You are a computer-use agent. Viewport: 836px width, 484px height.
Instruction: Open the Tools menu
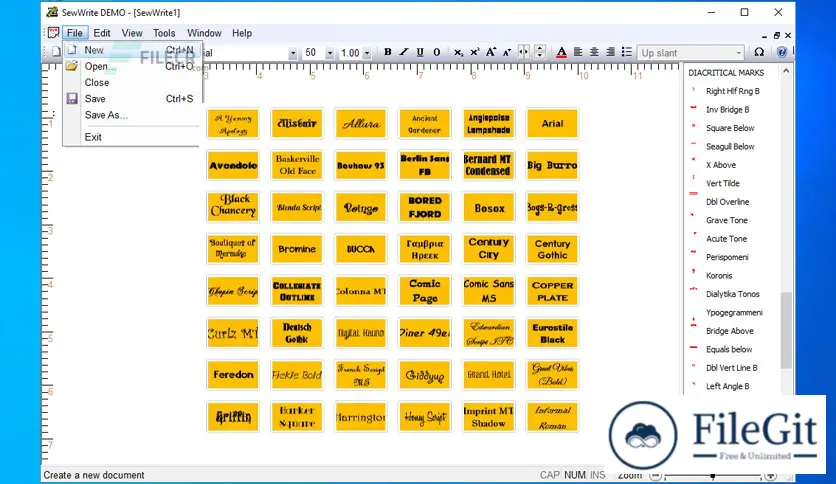point(164,33)
